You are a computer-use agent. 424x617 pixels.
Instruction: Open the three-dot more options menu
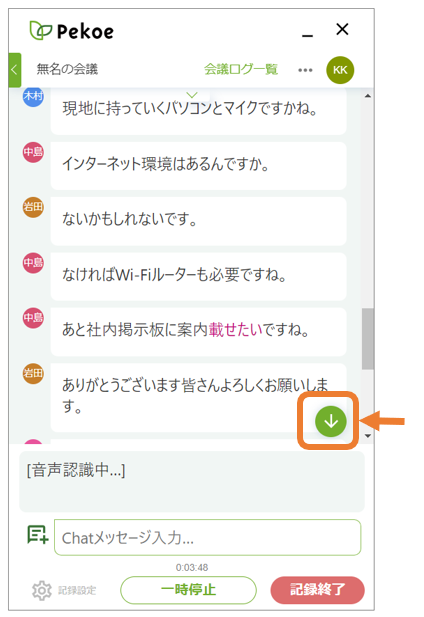pyautogui.click(x=305, y=70)
